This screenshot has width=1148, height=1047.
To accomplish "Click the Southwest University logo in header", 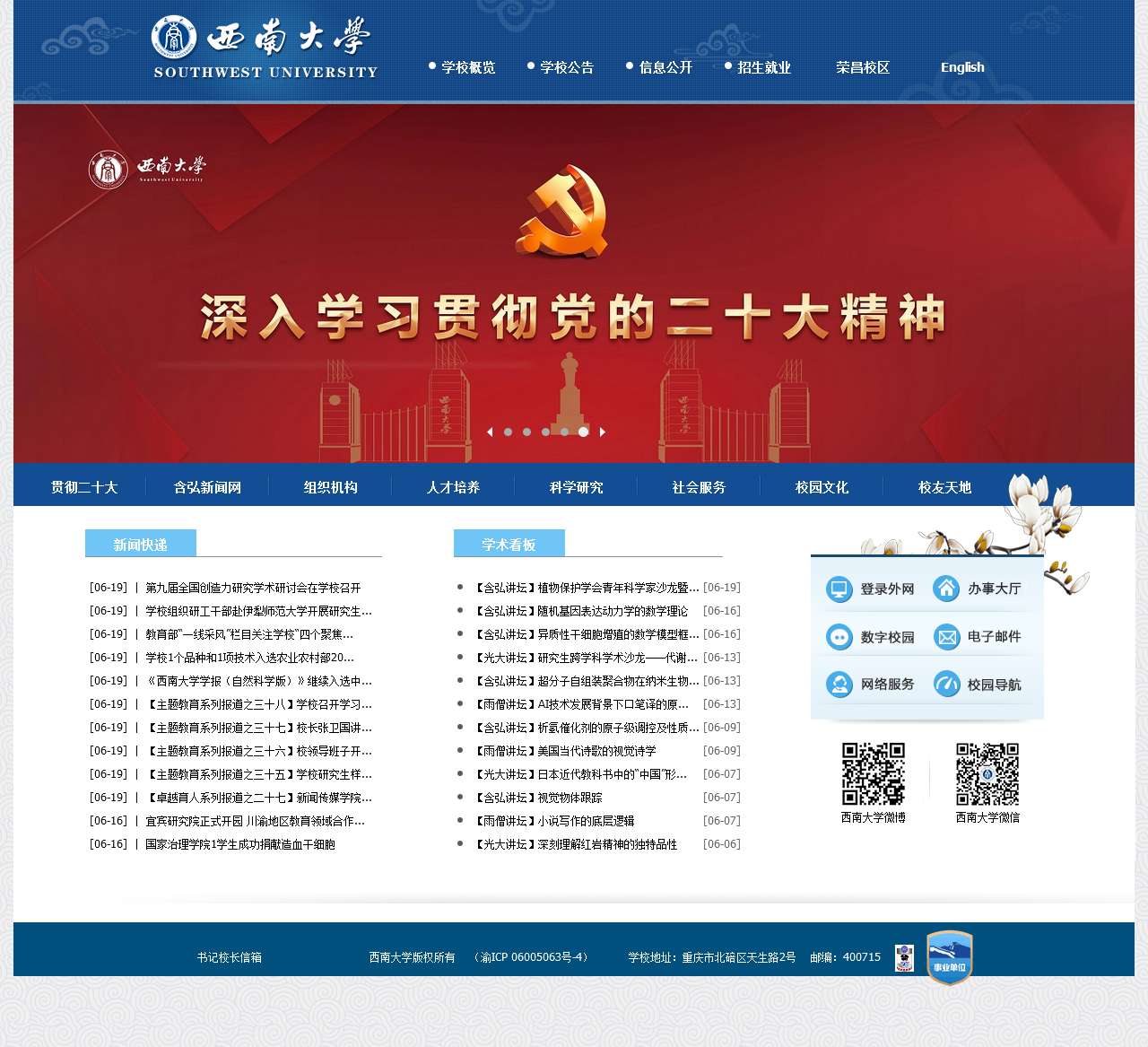I will (x=265, y=48).
